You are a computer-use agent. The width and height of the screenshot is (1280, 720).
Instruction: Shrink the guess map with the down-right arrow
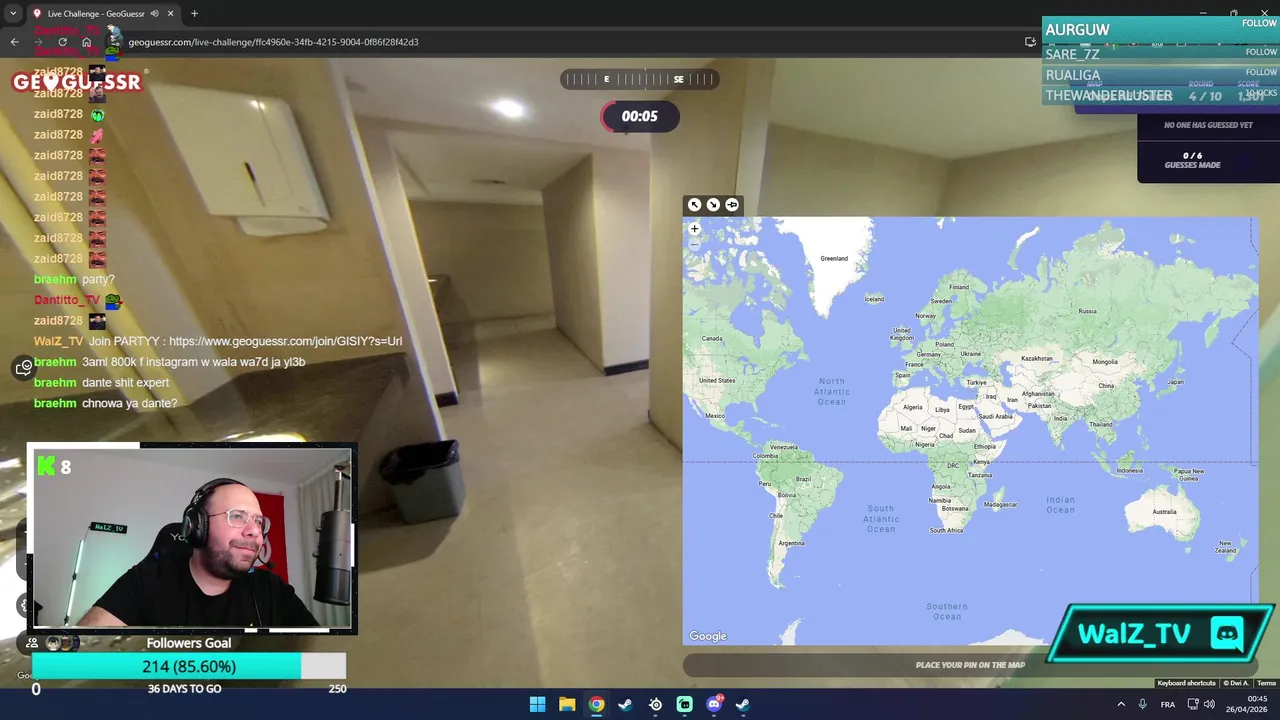coord(713,205)
